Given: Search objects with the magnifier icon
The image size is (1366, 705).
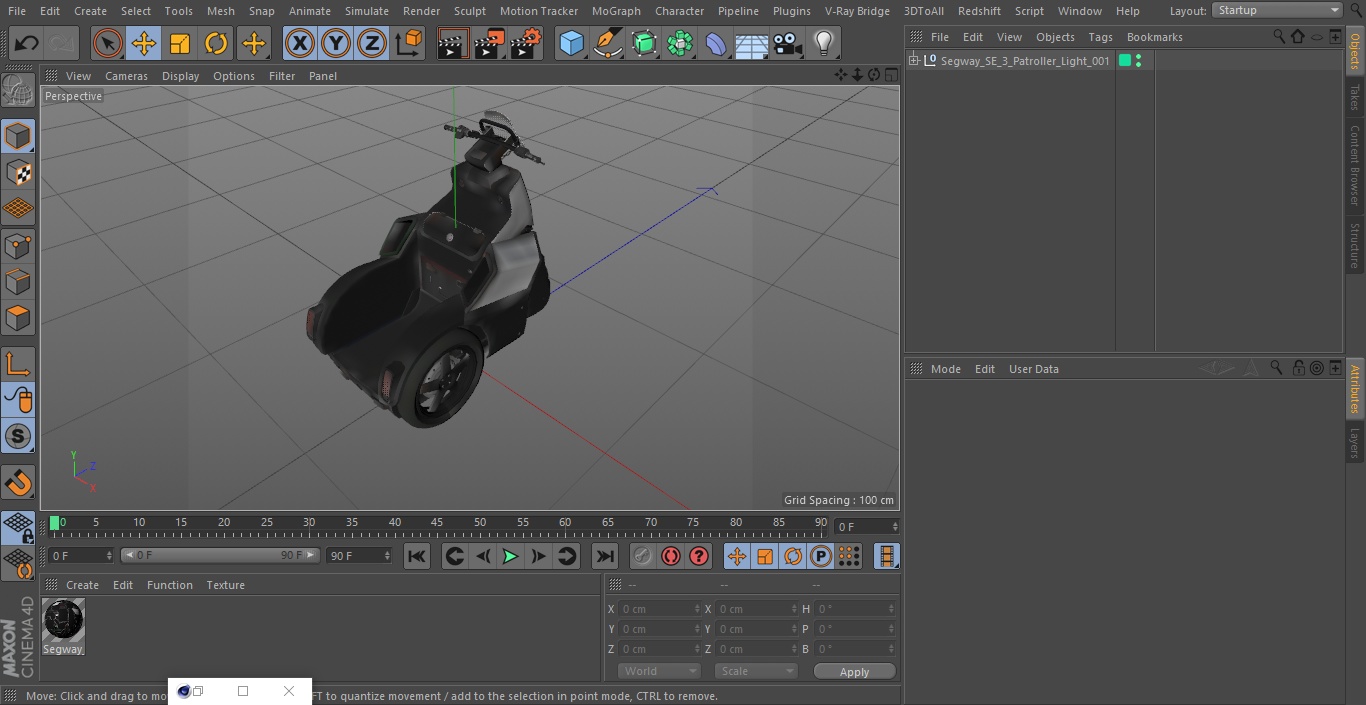Looking at the screenshot, I should point(1279,36).
